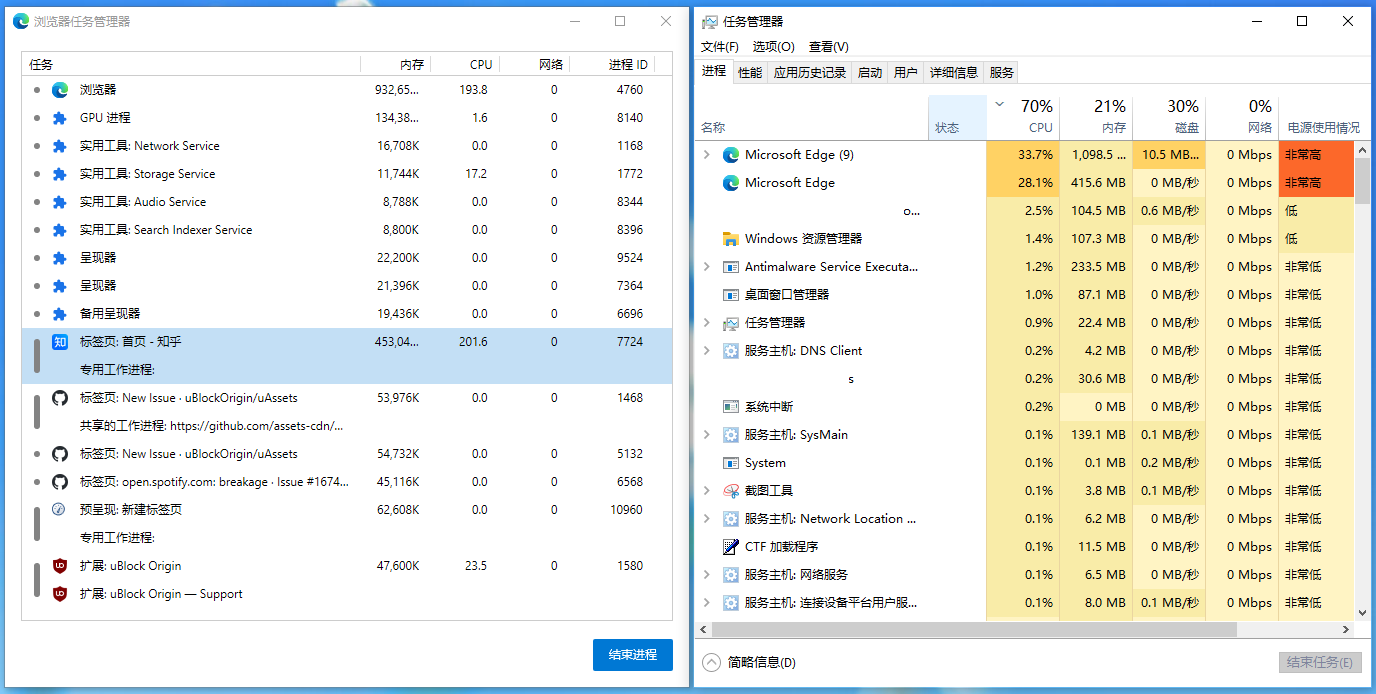Expand the Antimalware Service Executable entry
Image resolution: width=1376 pixels, height=694 pixels.
point(706,266)
